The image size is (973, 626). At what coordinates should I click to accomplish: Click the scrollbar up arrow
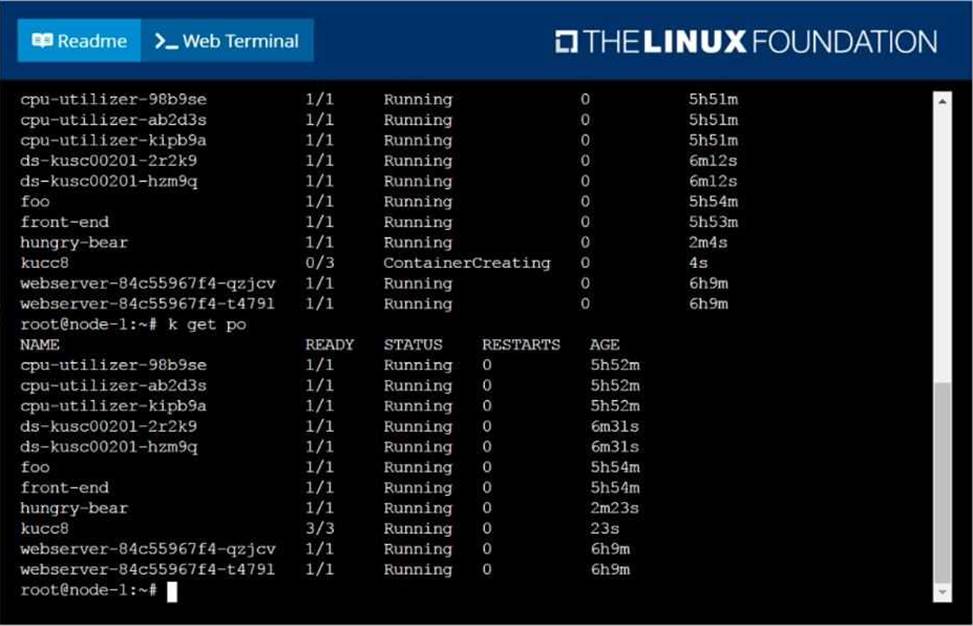pos(941,100)
